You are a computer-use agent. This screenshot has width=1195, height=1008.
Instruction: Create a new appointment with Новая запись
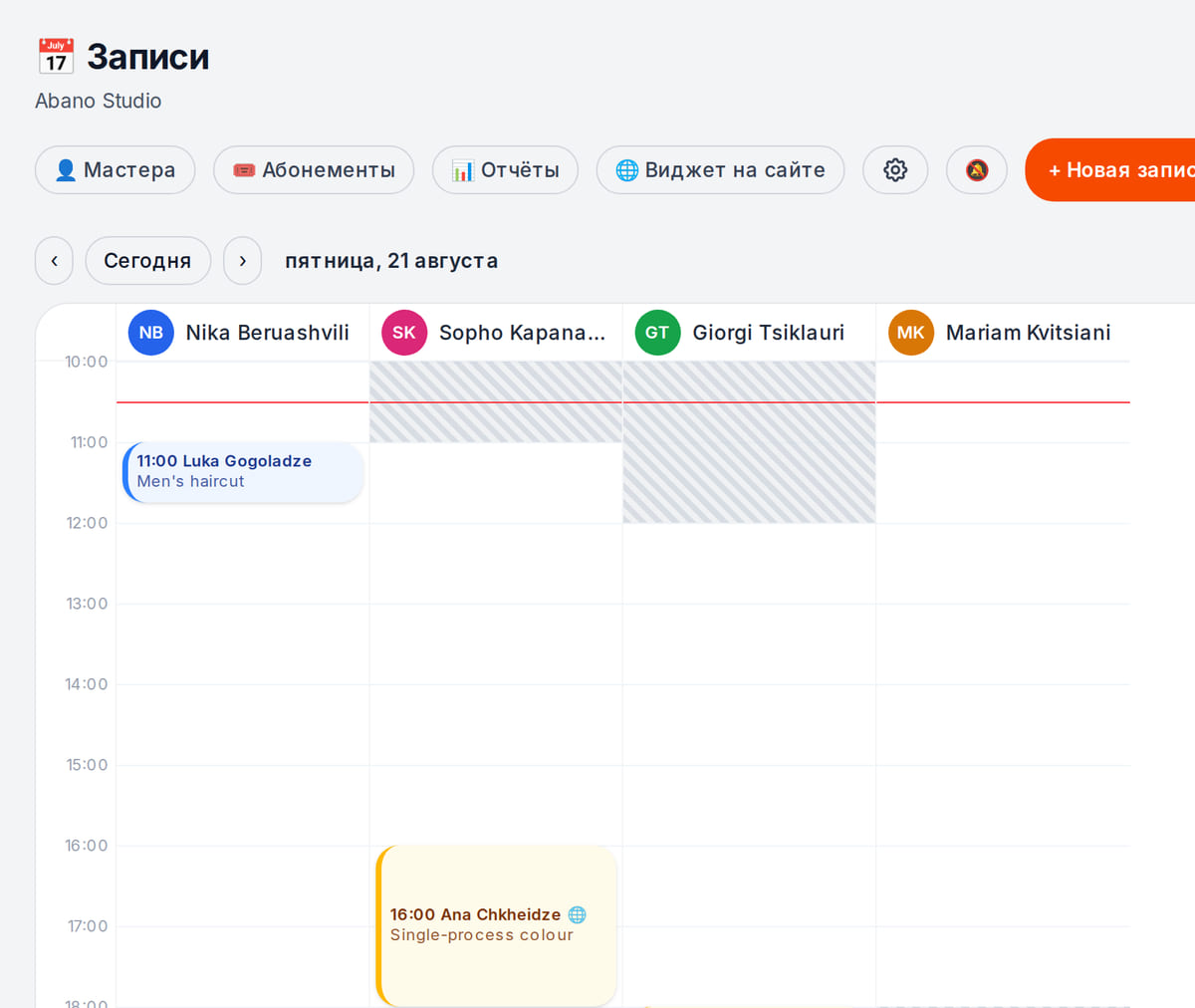coord(1110,170)
